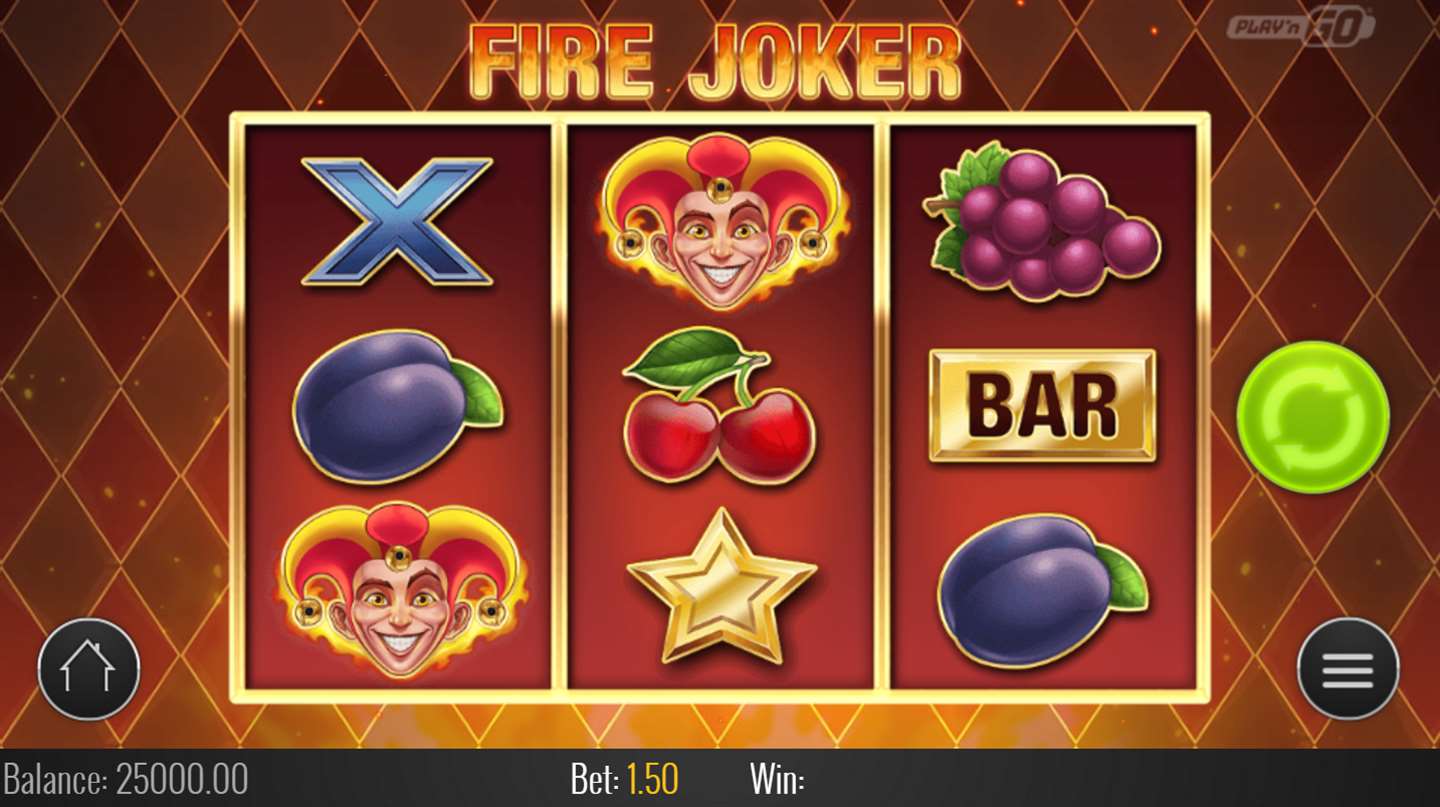Click the Win amount field

[777, 779]
